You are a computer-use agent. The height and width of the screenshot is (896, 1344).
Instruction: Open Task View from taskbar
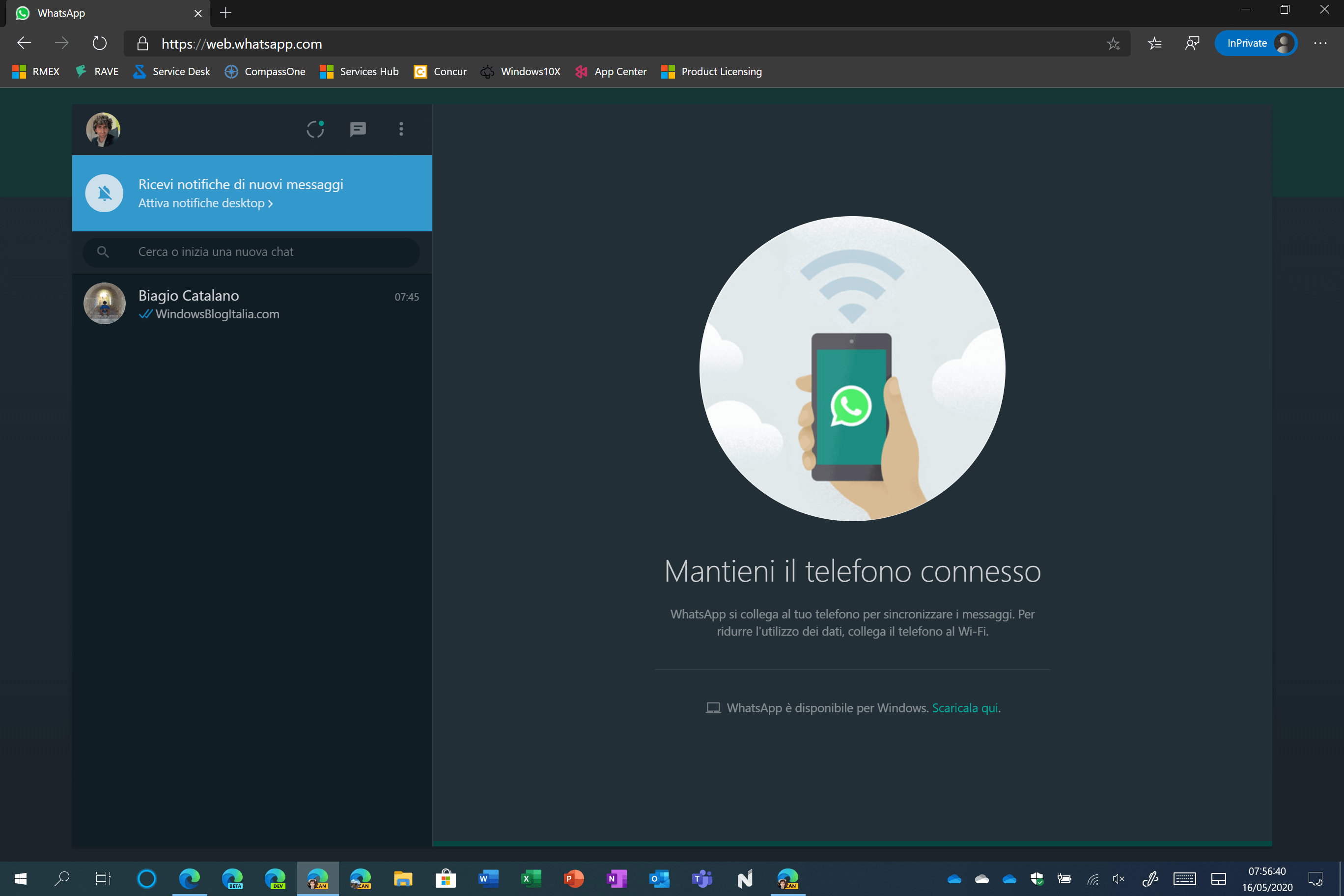point(104,879)
